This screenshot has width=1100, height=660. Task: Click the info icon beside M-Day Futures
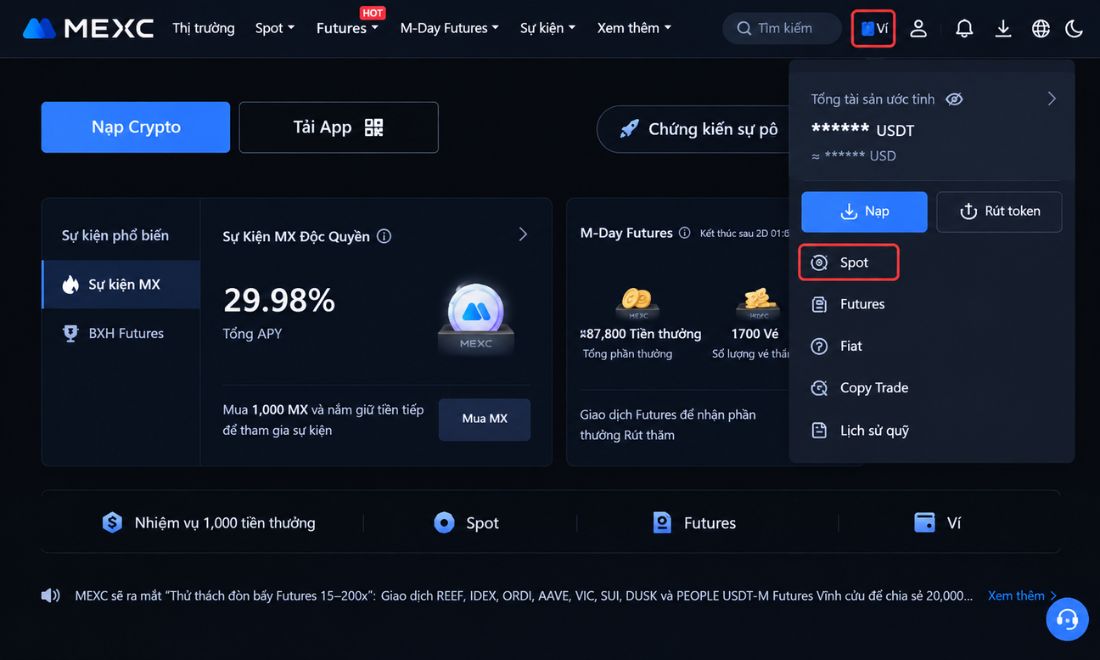point(684,233)
